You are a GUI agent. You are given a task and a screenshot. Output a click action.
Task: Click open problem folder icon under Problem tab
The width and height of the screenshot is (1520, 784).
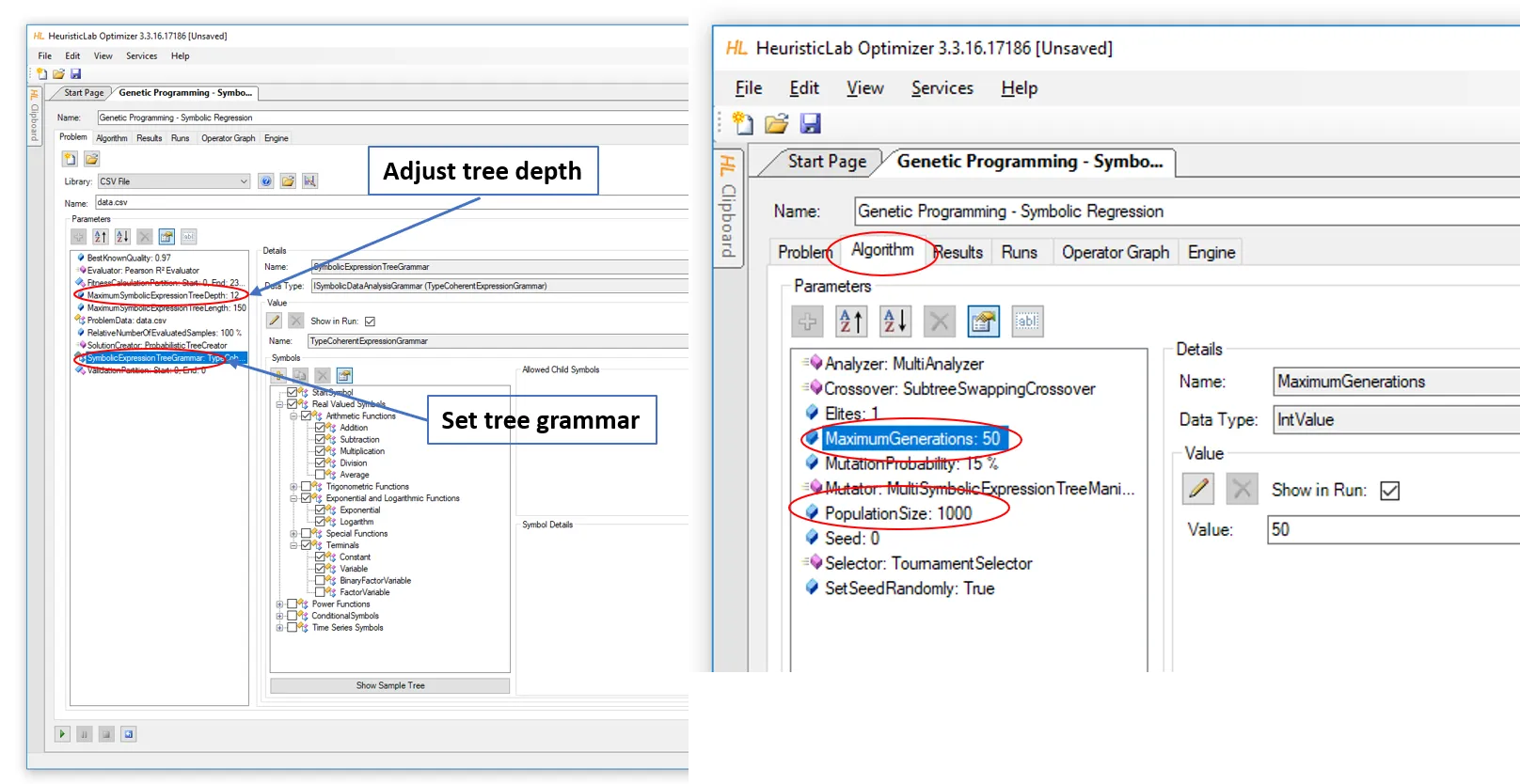91,159
